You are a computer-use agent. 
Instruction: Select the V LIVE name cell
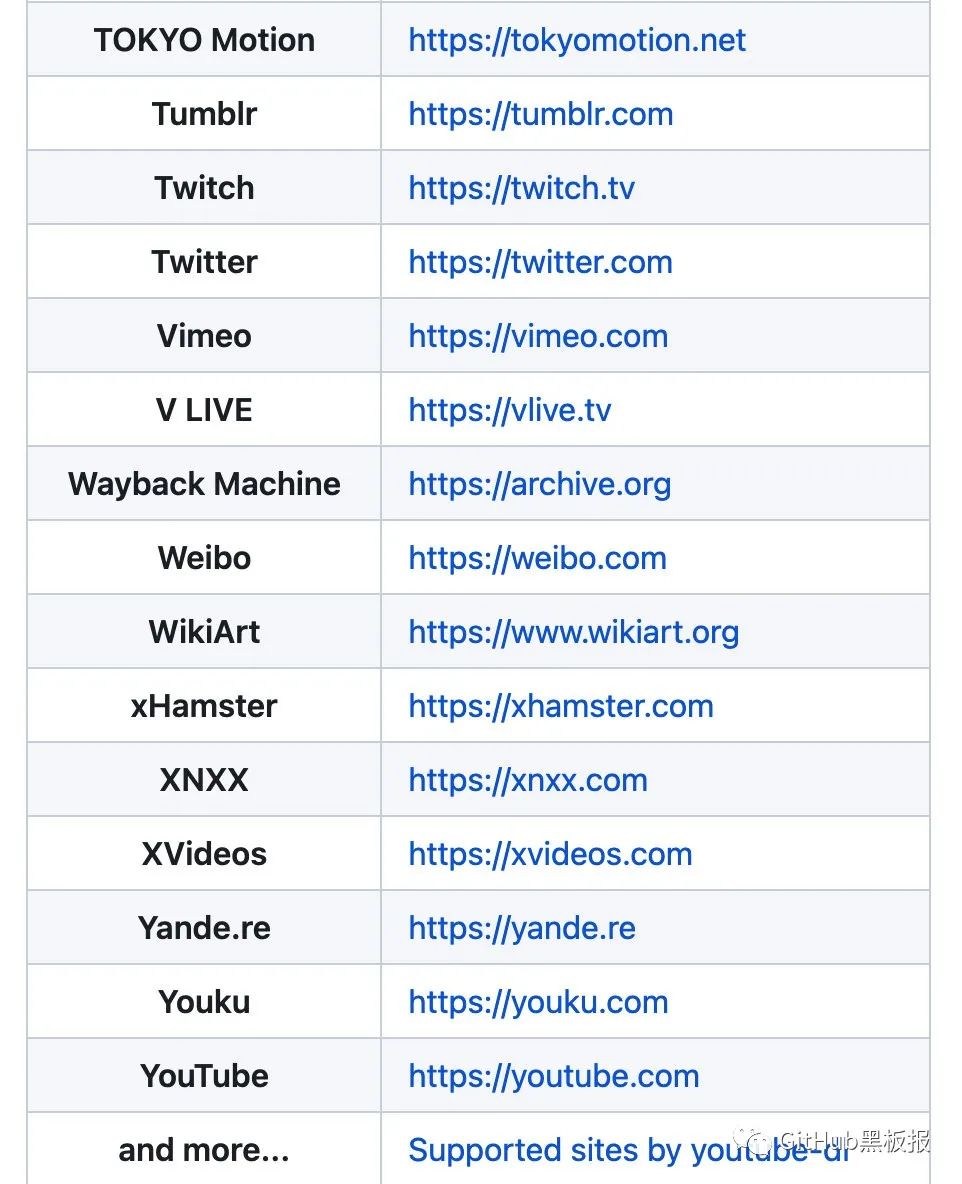204,409
